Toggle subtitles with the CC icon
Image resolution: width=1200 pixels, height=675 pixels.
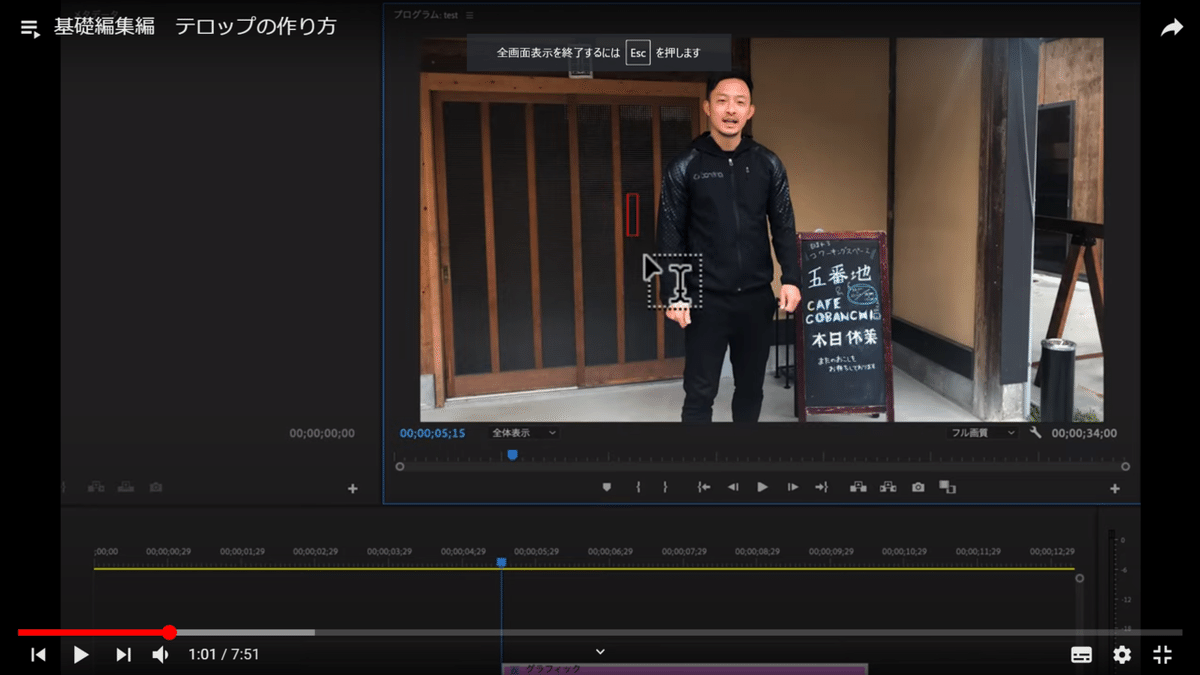click(1081, 655)
